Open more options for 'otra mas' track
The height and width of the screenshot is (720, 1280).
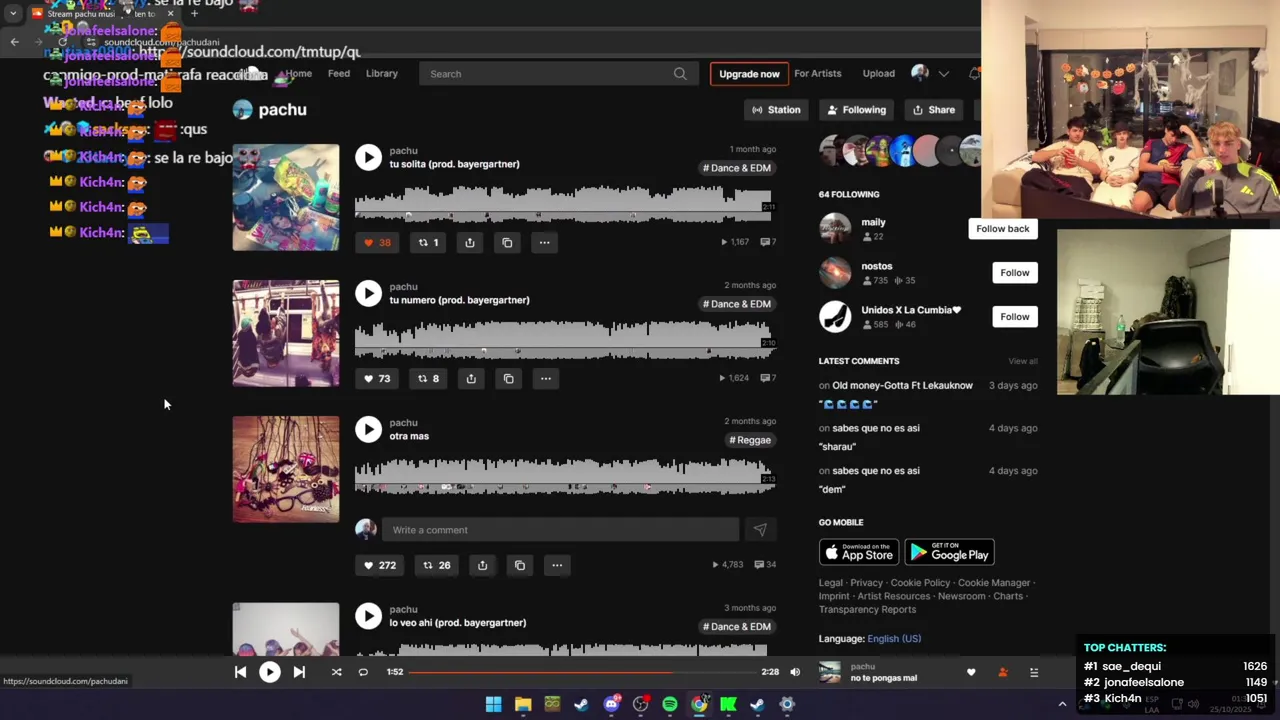[x=557, y=565]
